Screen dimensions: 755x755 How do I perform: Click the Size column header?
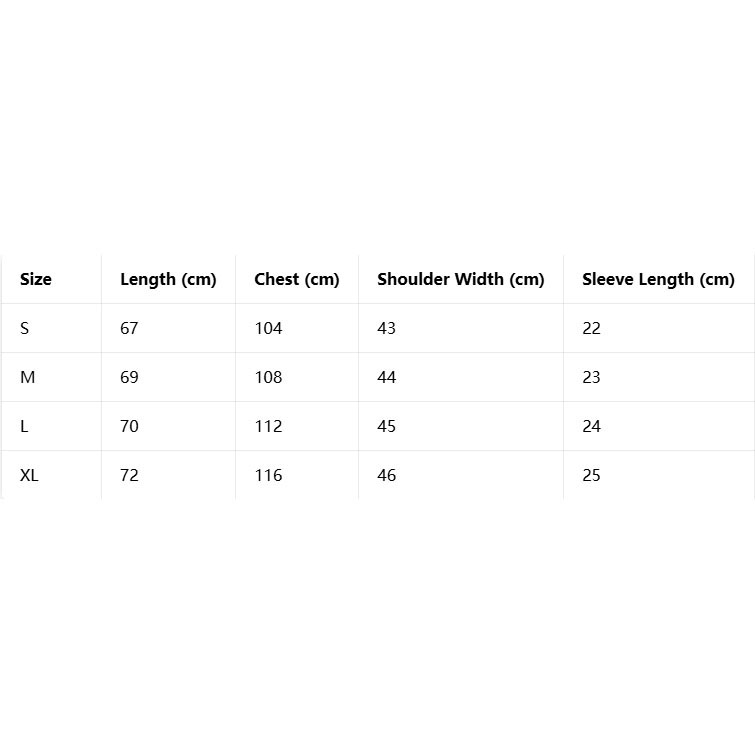pos(36,279)
